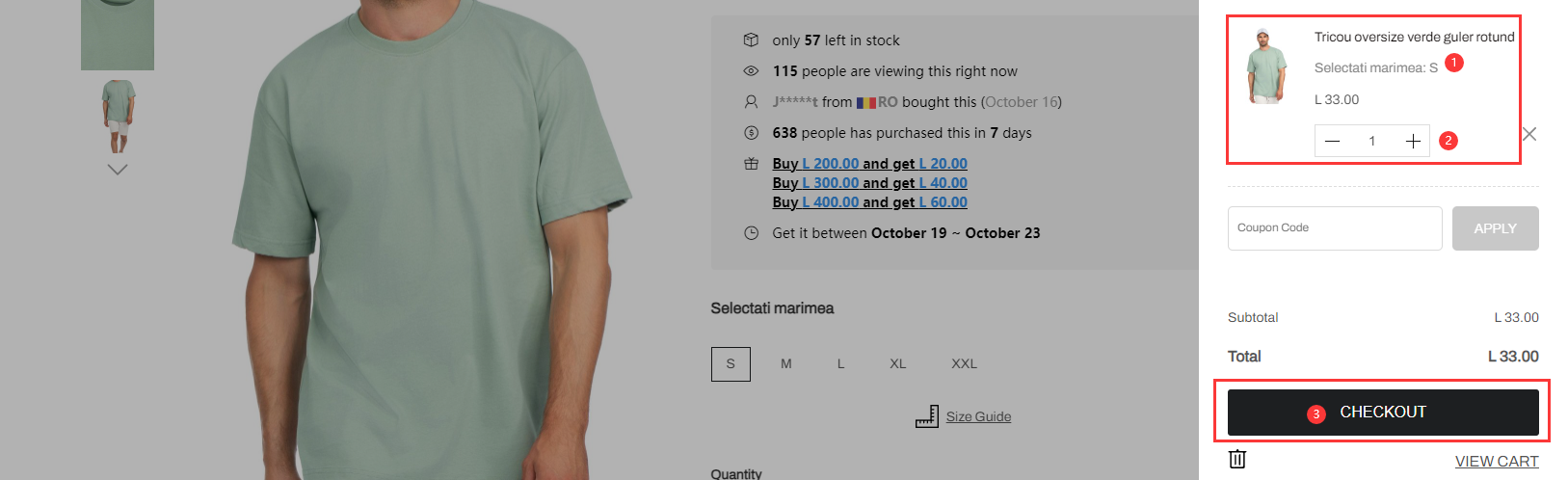Select size S
This screenshot has height=480, width=1568.
tap(731, 364)
